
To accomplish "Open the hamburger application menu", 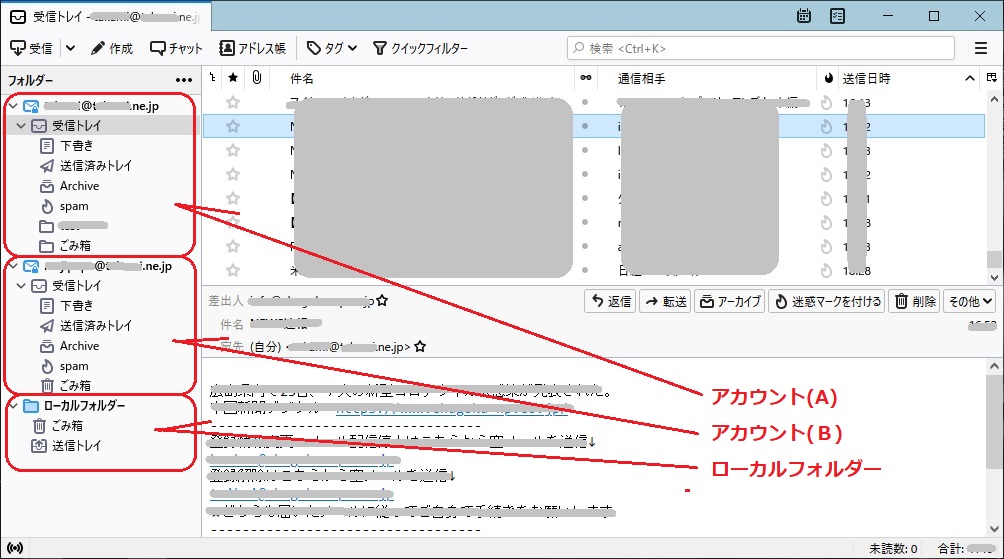I will click(981, 48).
